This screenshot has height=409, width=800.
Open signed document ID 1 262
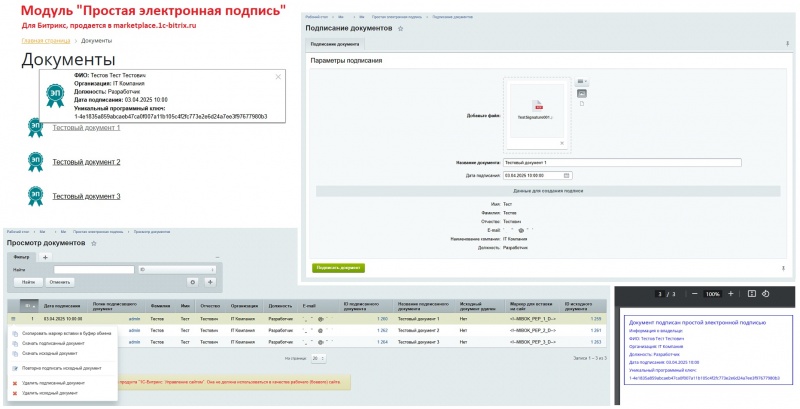coord(383,330)
